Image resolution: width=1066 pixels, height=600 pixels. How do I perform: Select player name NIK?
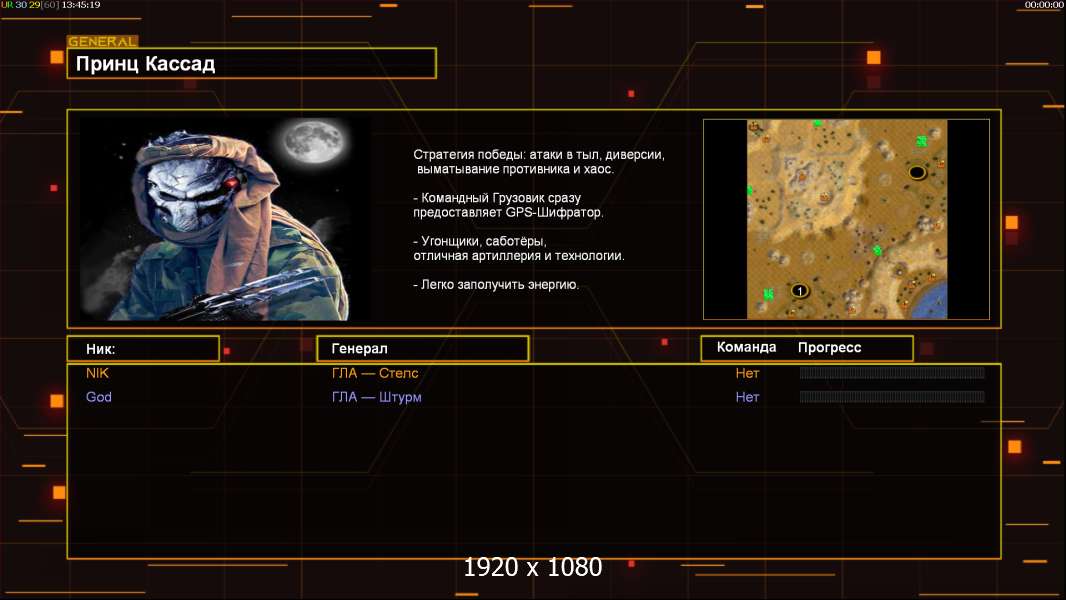tap(97, 373)
